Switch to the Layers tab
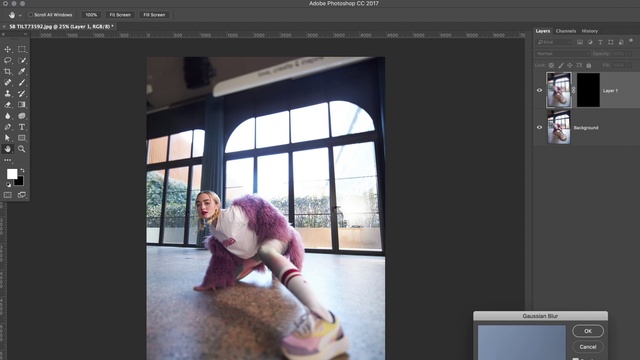 point(543,31)
